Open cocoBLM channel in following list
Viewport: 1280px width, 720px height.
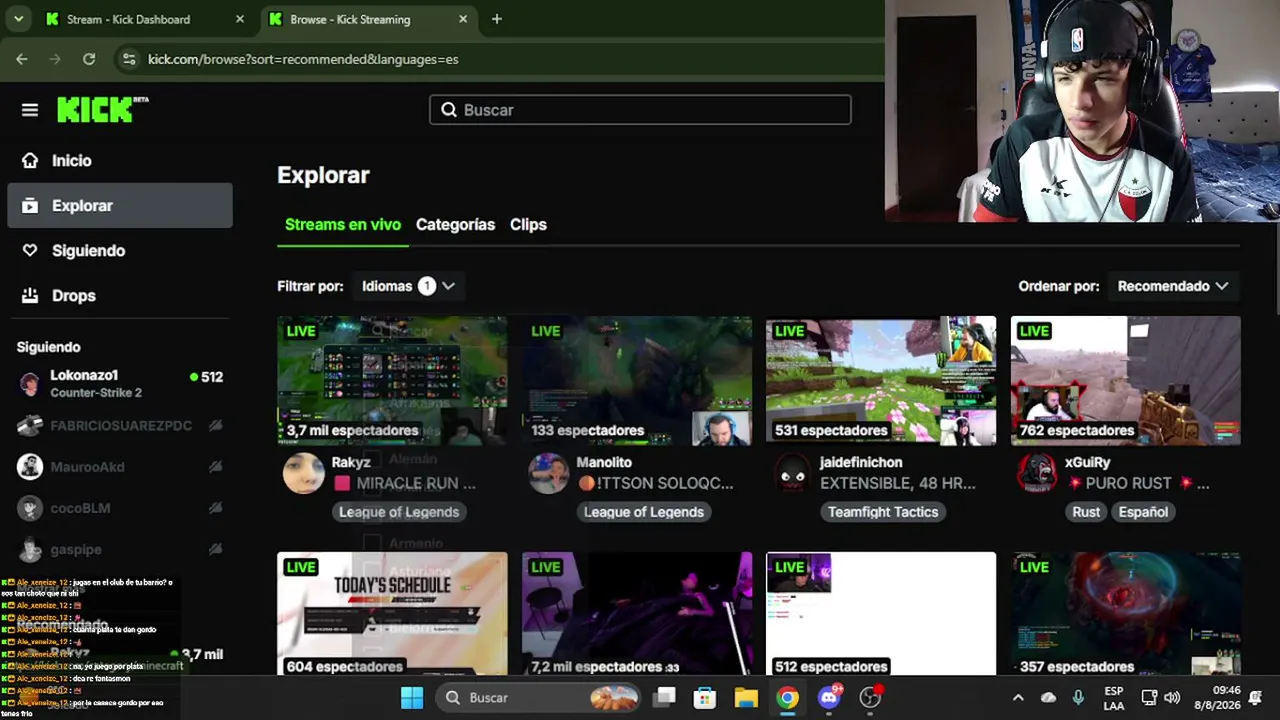tap(120, 507)
